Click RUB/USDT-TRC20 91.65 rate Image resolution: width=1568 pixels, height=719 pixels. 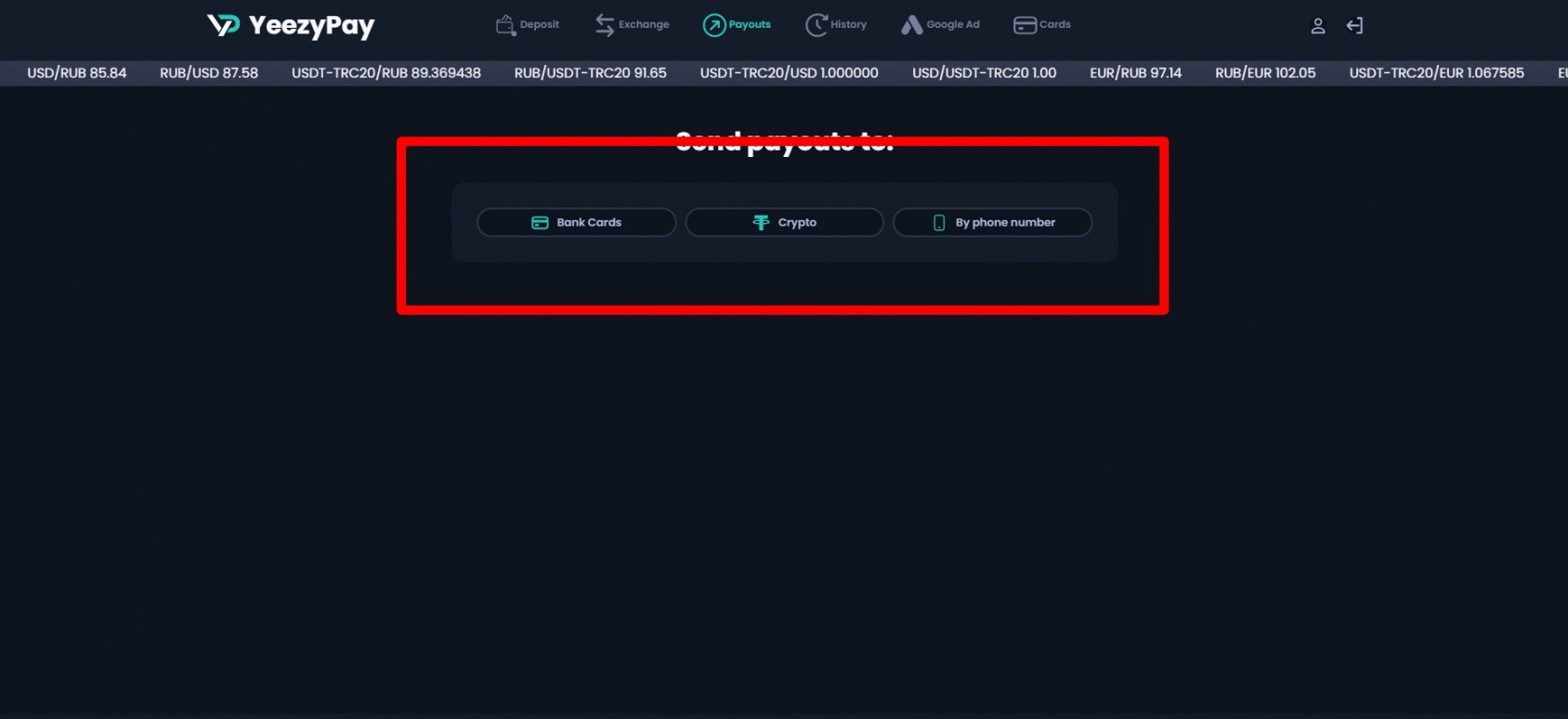point(591,72)
